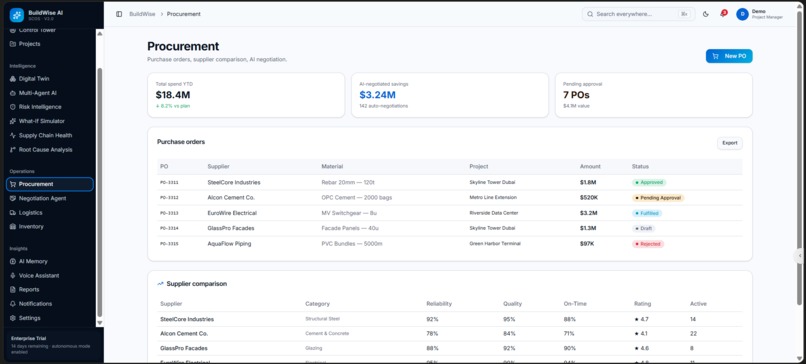Click the Procurement cart icon in sidebar
This screenshot has width=806, height=364.
pyautogui.click(x=13, y=184)
